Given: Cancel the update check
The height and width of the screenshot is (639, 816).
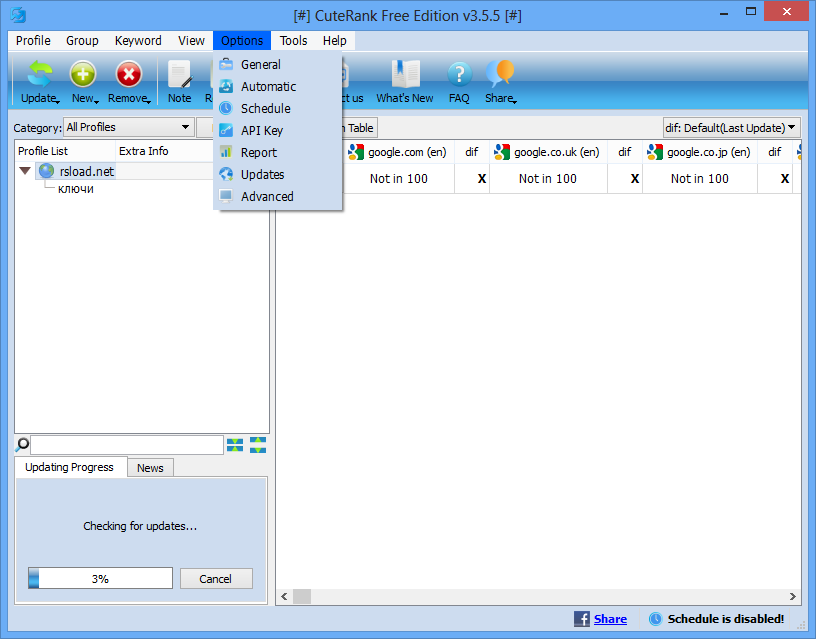Looking at the screenshot, I should 216,579.
